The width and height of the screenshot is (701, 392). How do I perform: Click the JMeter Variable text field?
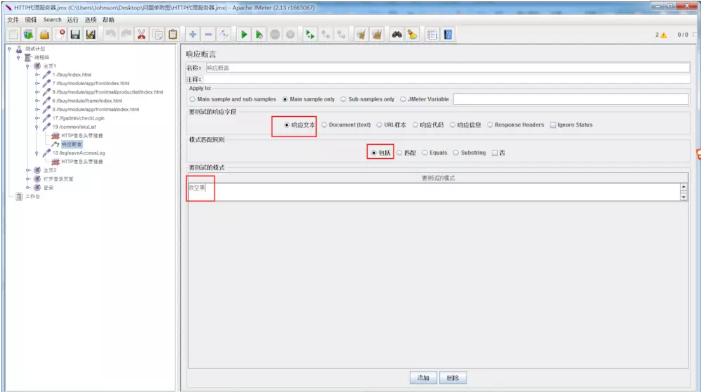point(571,99)
